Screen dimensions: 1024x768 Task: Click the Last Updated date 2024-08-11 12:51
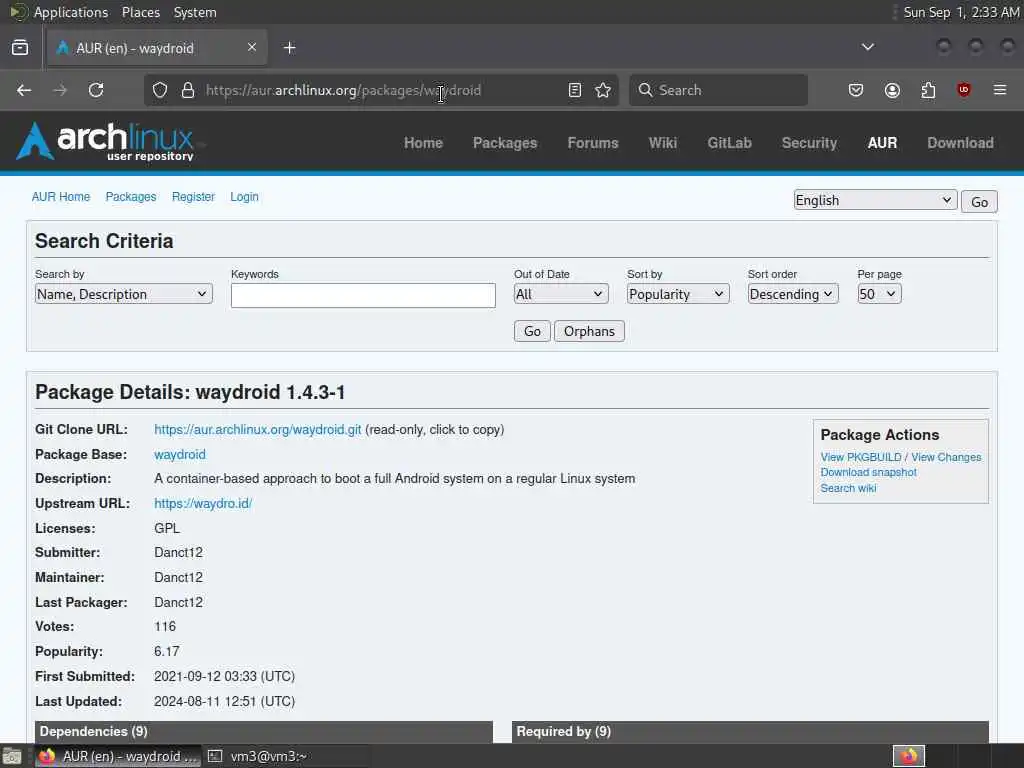pyautogui.click(x=224, y=701)
